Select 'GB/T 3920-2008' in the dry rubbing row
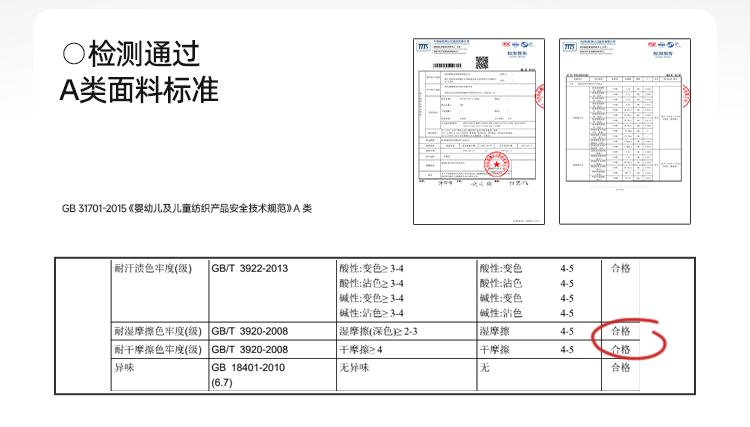This screenshot has height=427, width=750. (x=250, y=350)
